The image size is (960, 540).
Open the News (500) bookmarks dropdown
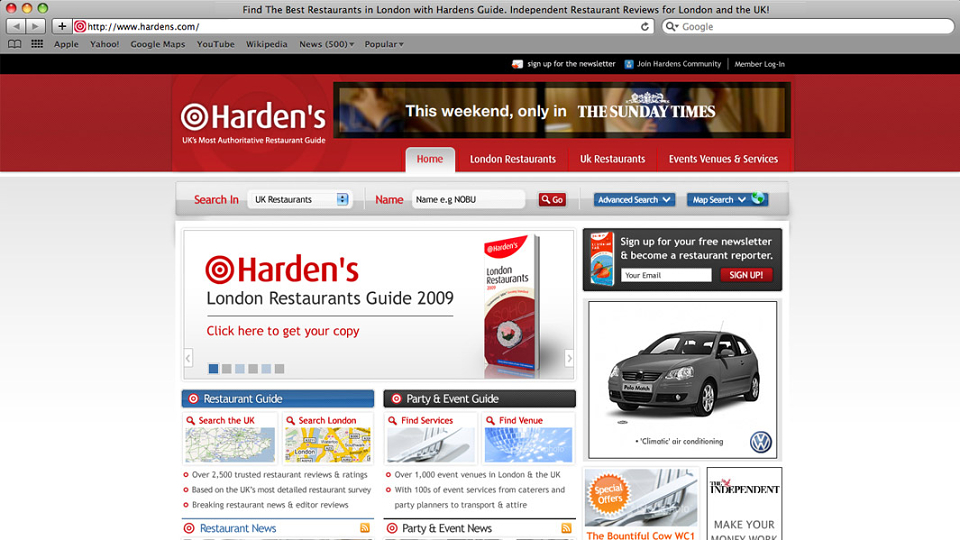(x=326, y=44)
